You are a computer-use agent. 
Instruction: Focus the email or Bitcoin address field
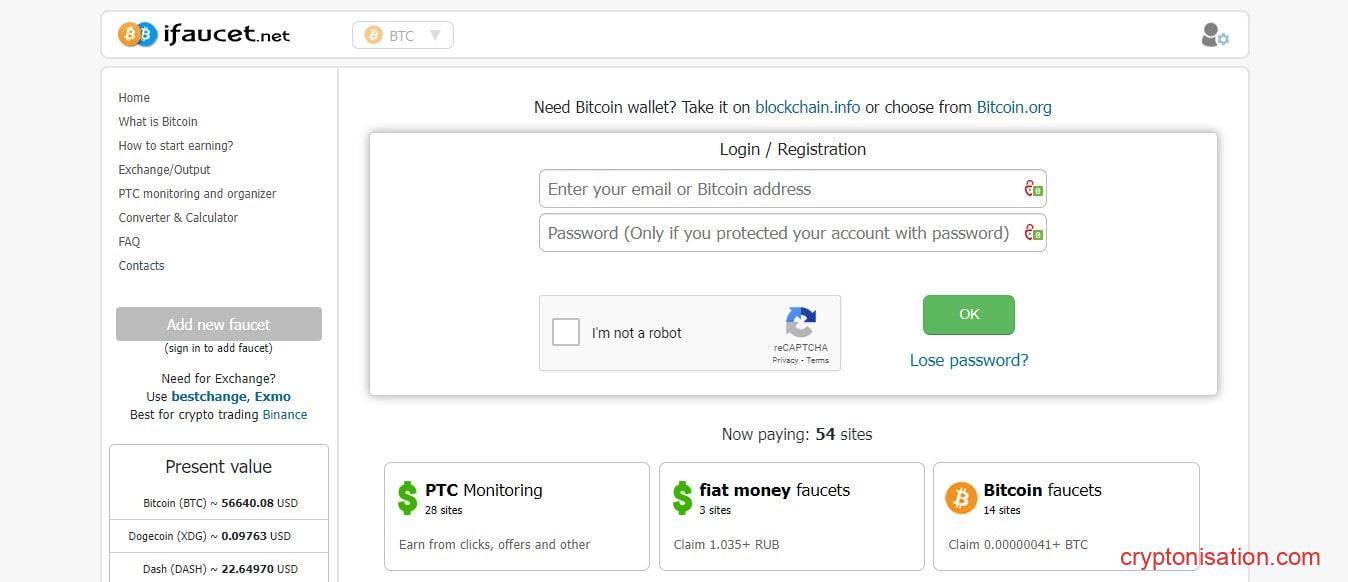click(780, 189)
